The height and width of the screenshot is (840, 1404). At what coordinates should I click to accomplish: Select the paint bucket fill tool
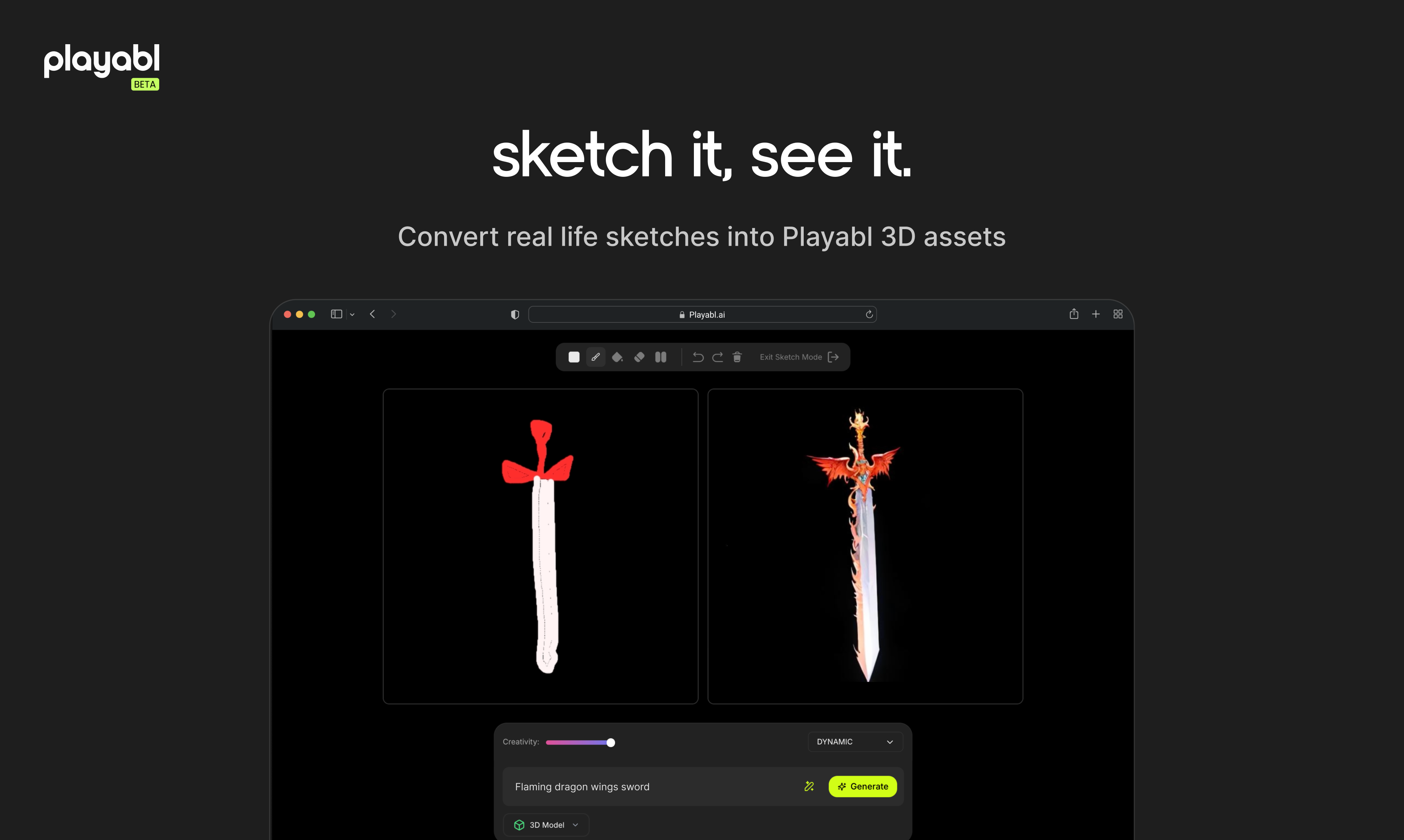[617, 357]
